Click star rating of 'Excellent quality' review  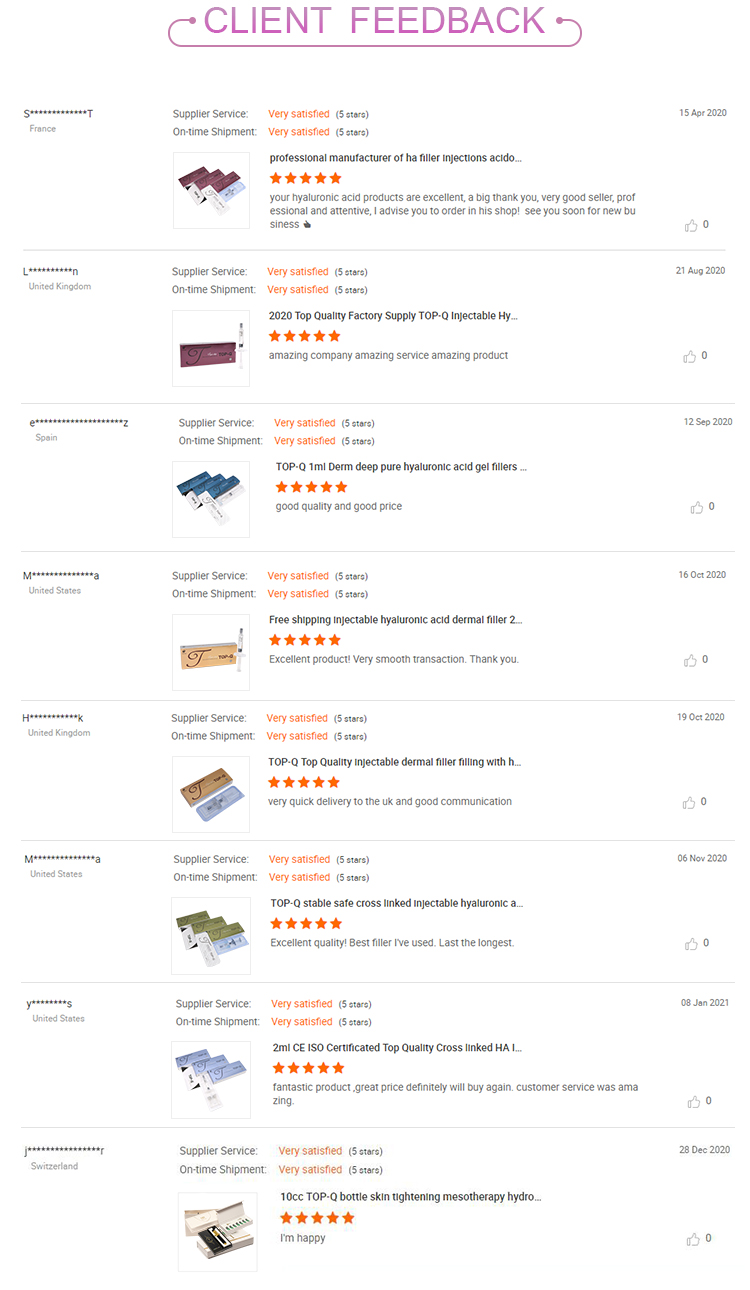[306, 924]
